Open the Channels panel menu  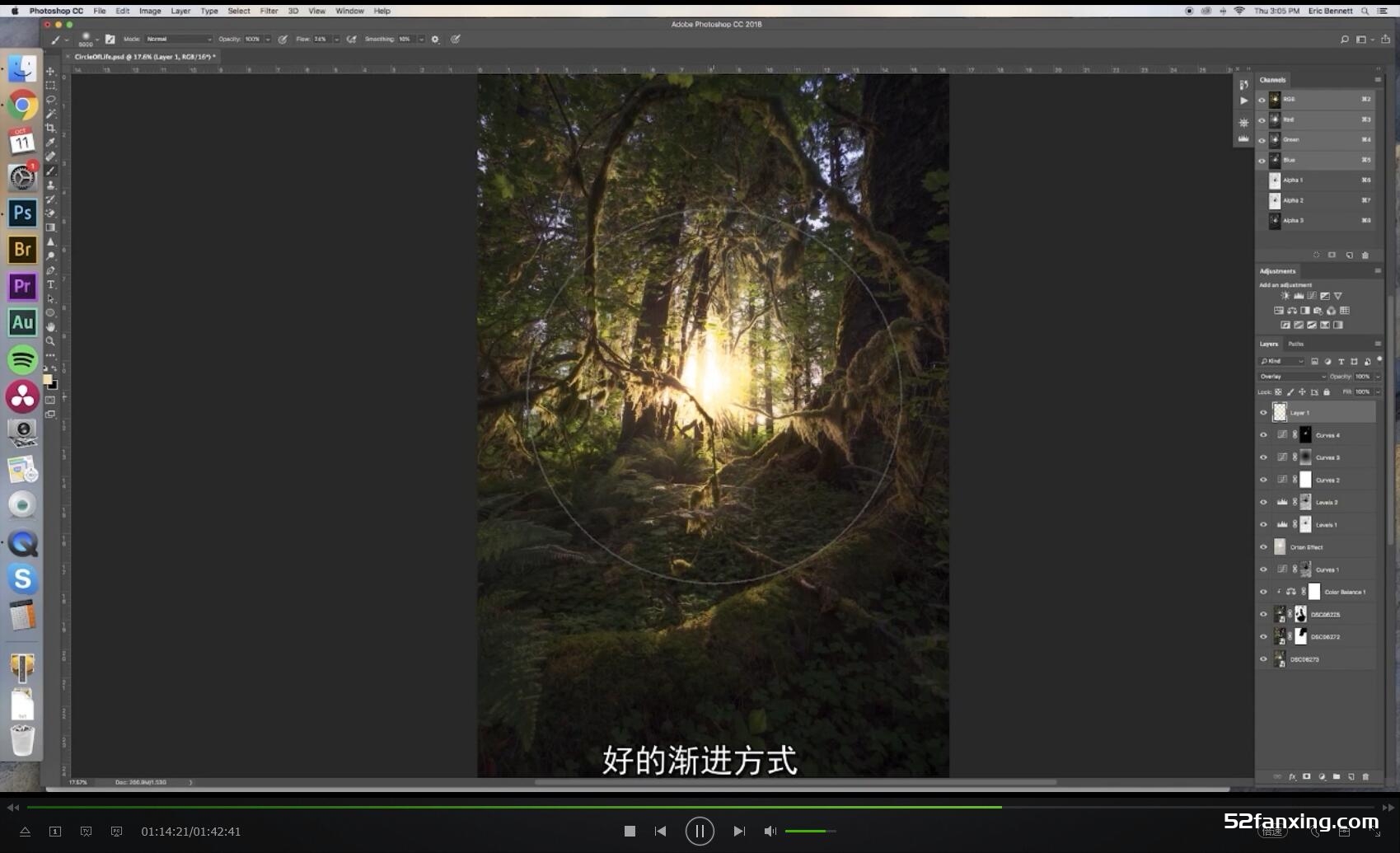point(1377,80)
